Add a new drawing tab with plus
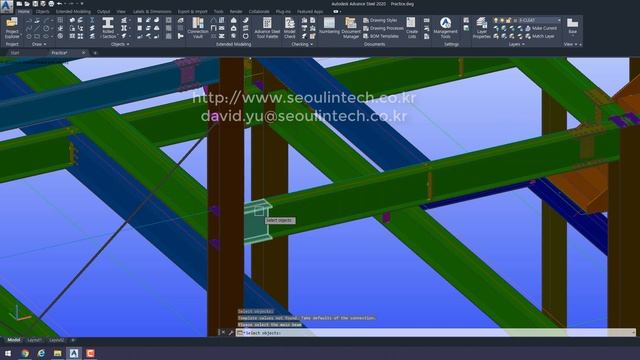This screenshot has height=360, width=640. (x=95, y=53)
